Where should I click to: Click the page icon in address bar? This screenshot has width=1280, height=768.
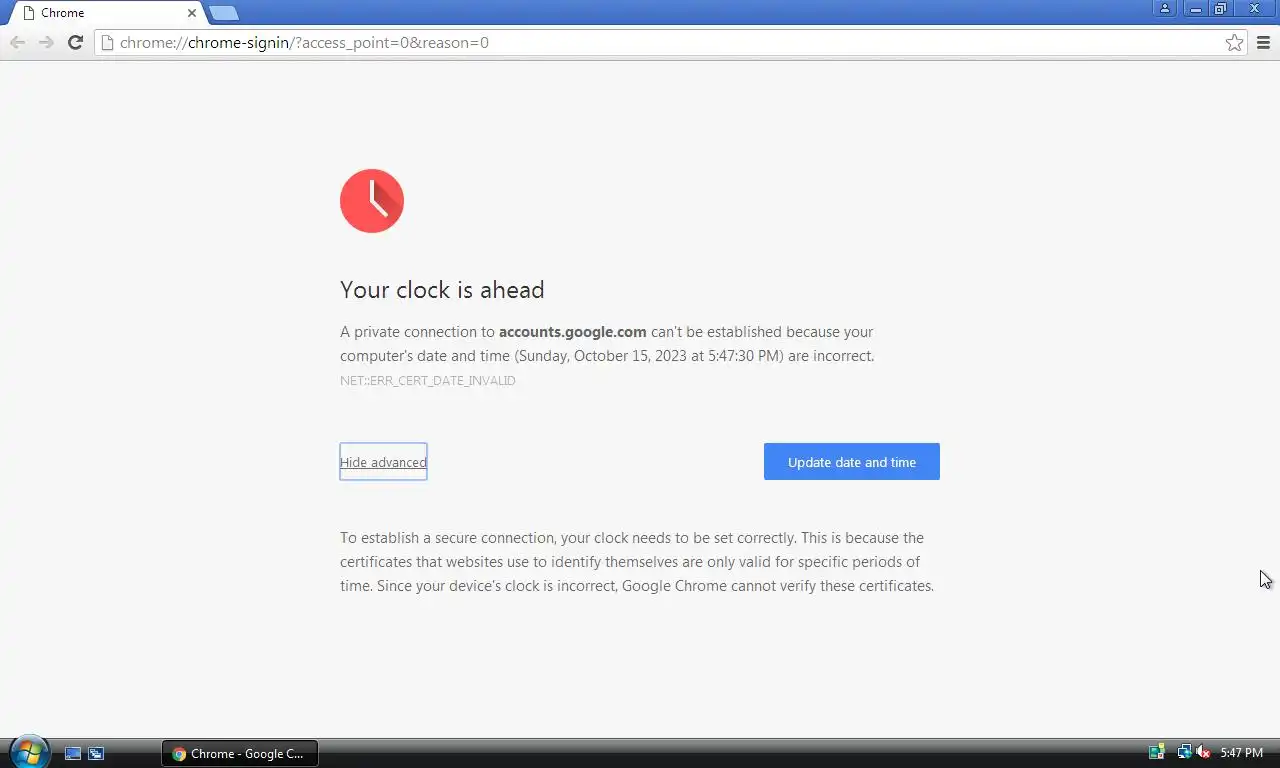point(107,42)
